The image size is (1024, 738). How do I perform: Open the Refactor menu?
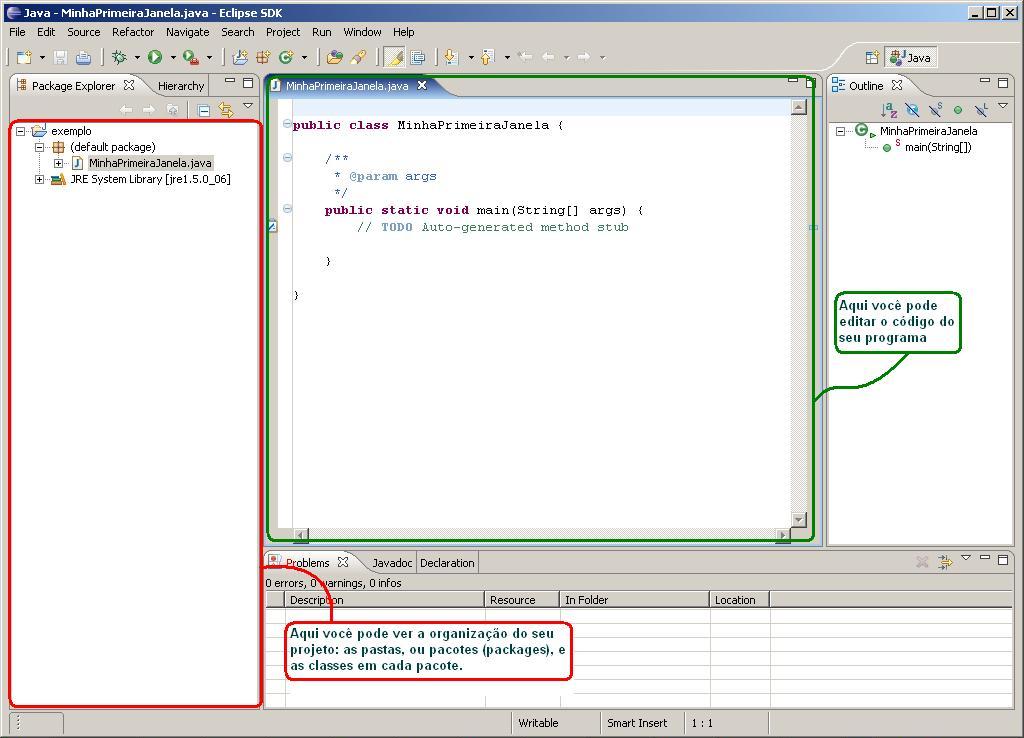coord(133,32)
